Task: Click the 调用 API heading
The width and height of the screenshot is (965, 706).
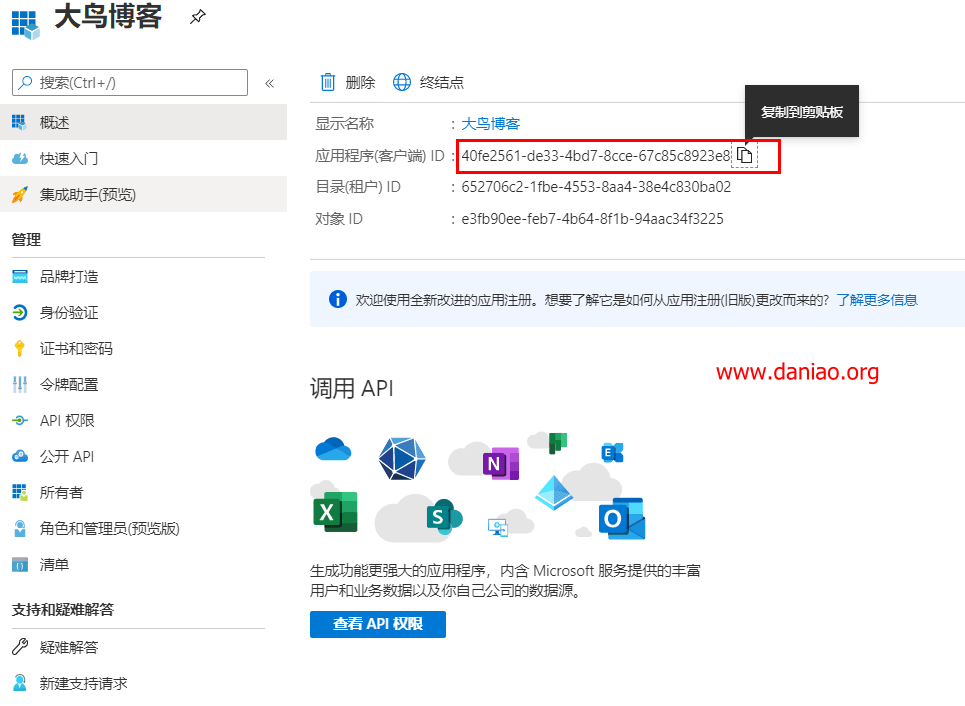Action: click(x=351, y=389)
